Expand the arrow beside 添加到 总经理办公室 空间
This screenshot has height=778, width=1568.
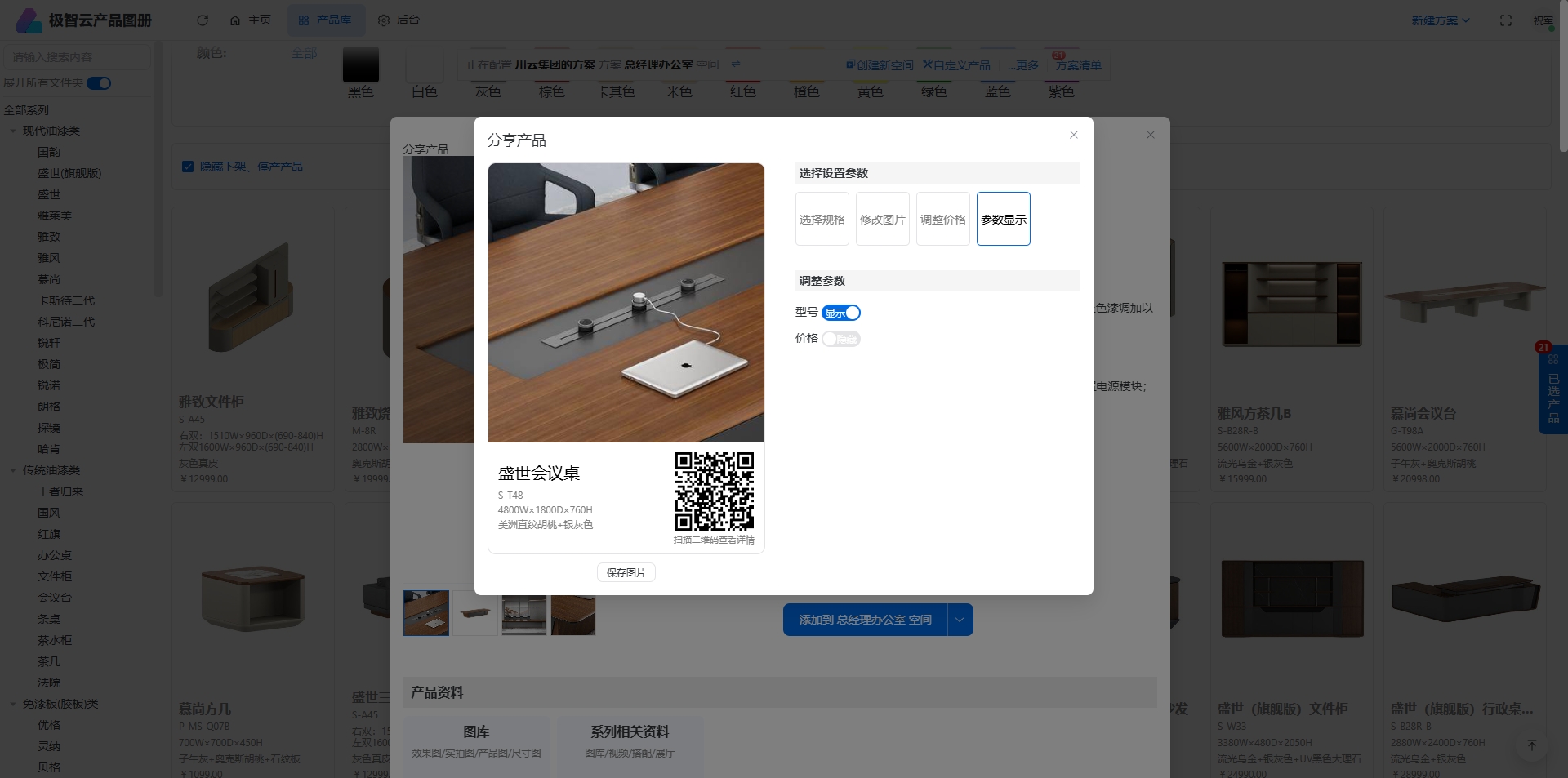coord(960,620)
